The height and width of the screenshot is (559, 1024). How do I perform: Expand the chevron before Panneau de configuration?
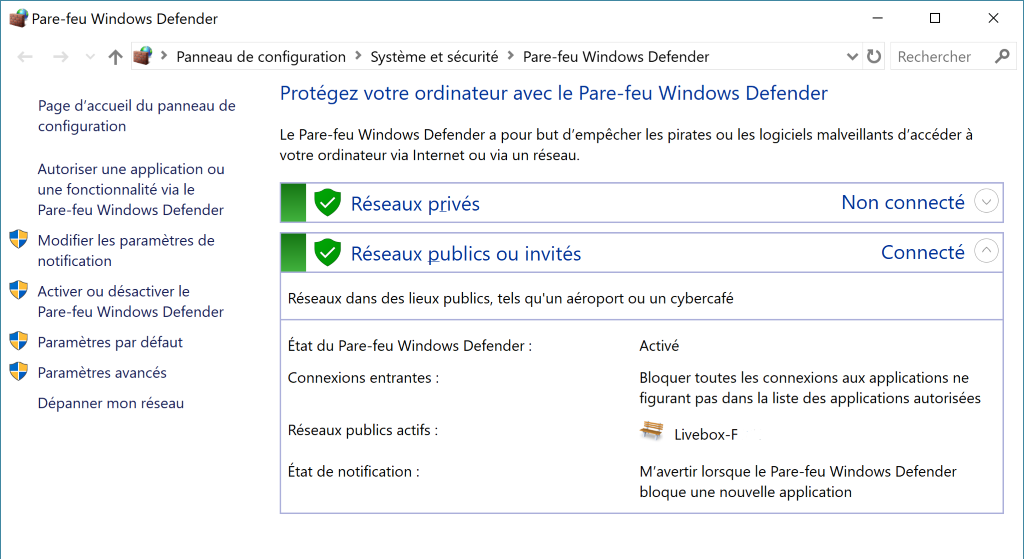(164, 57)
